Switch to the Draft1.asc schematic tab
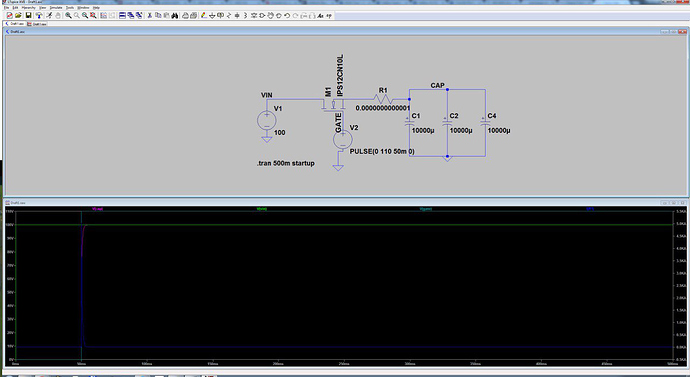Image resolution: width=690 pixels, height=377 pixels. tap(15, 24)
